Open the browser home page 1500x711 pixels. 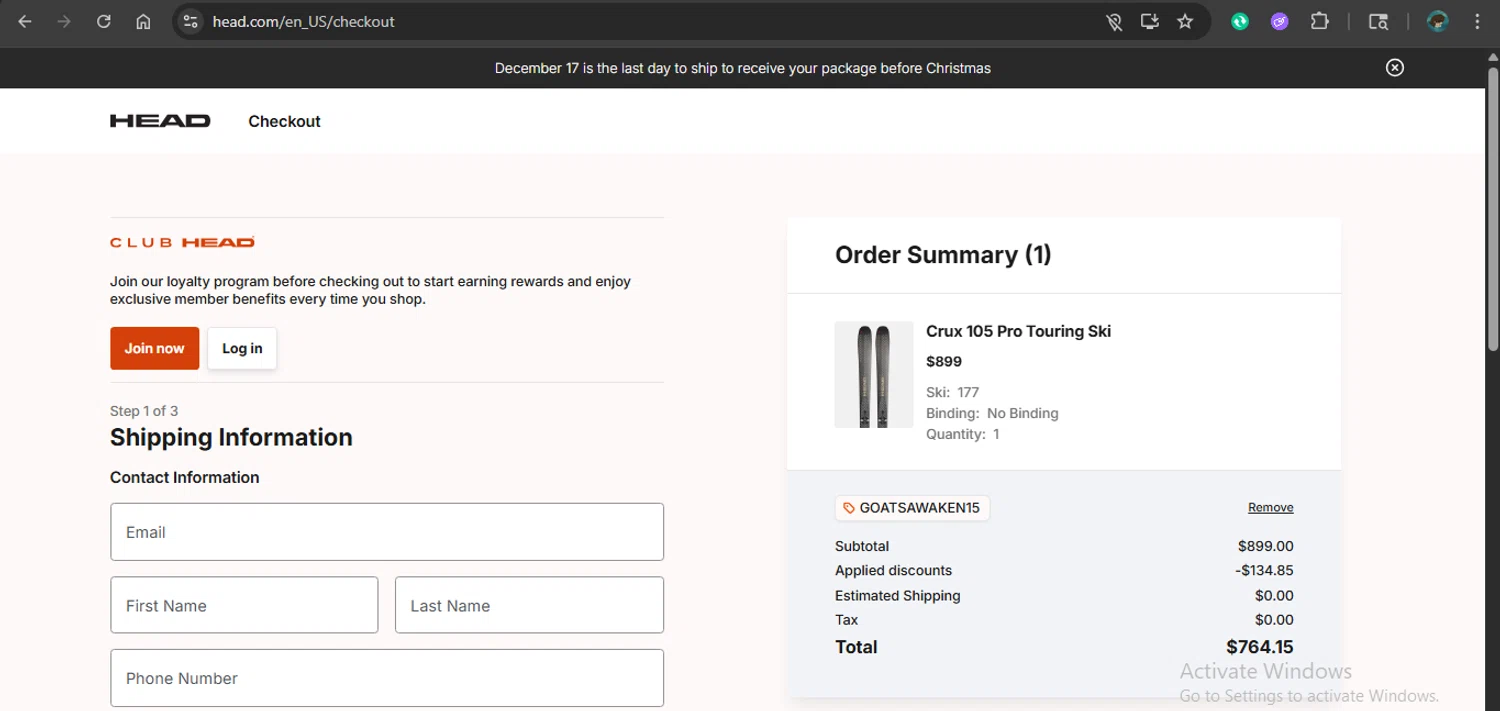coord(143,21)
